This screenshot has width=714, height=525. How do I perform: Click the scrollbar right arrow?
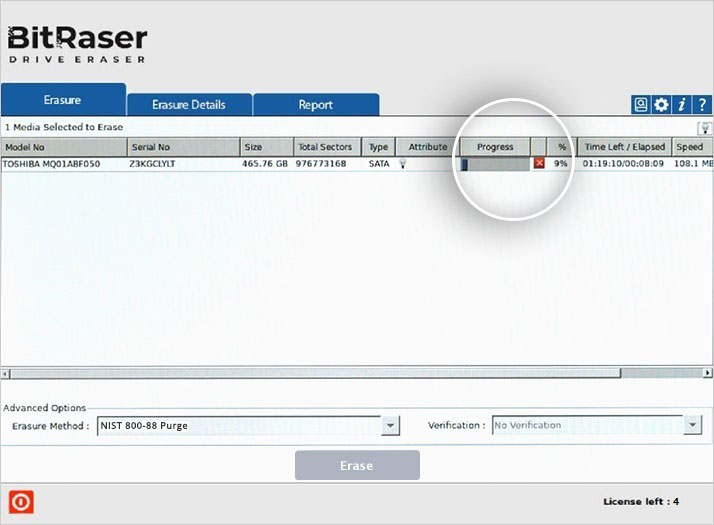coord(708,373)
